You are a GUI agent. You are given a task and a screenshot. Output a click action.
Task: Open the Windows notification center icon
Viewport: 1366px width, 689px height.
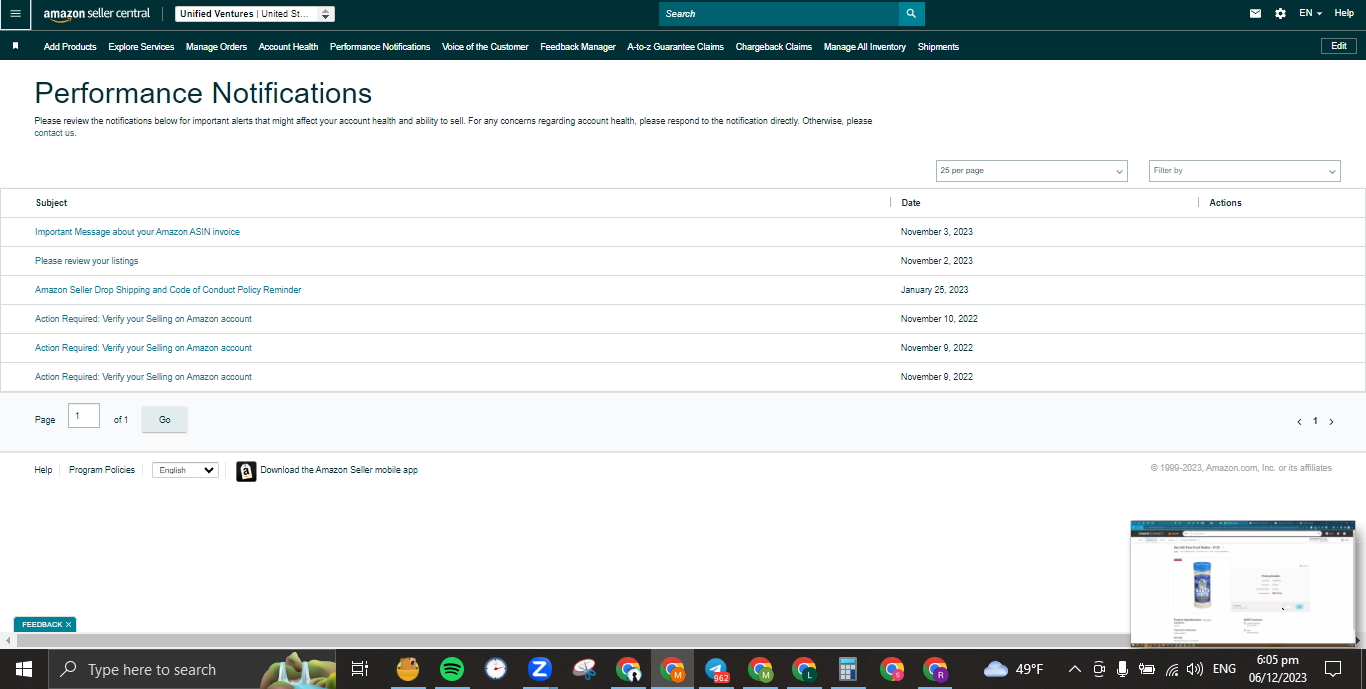(1333, 669)
